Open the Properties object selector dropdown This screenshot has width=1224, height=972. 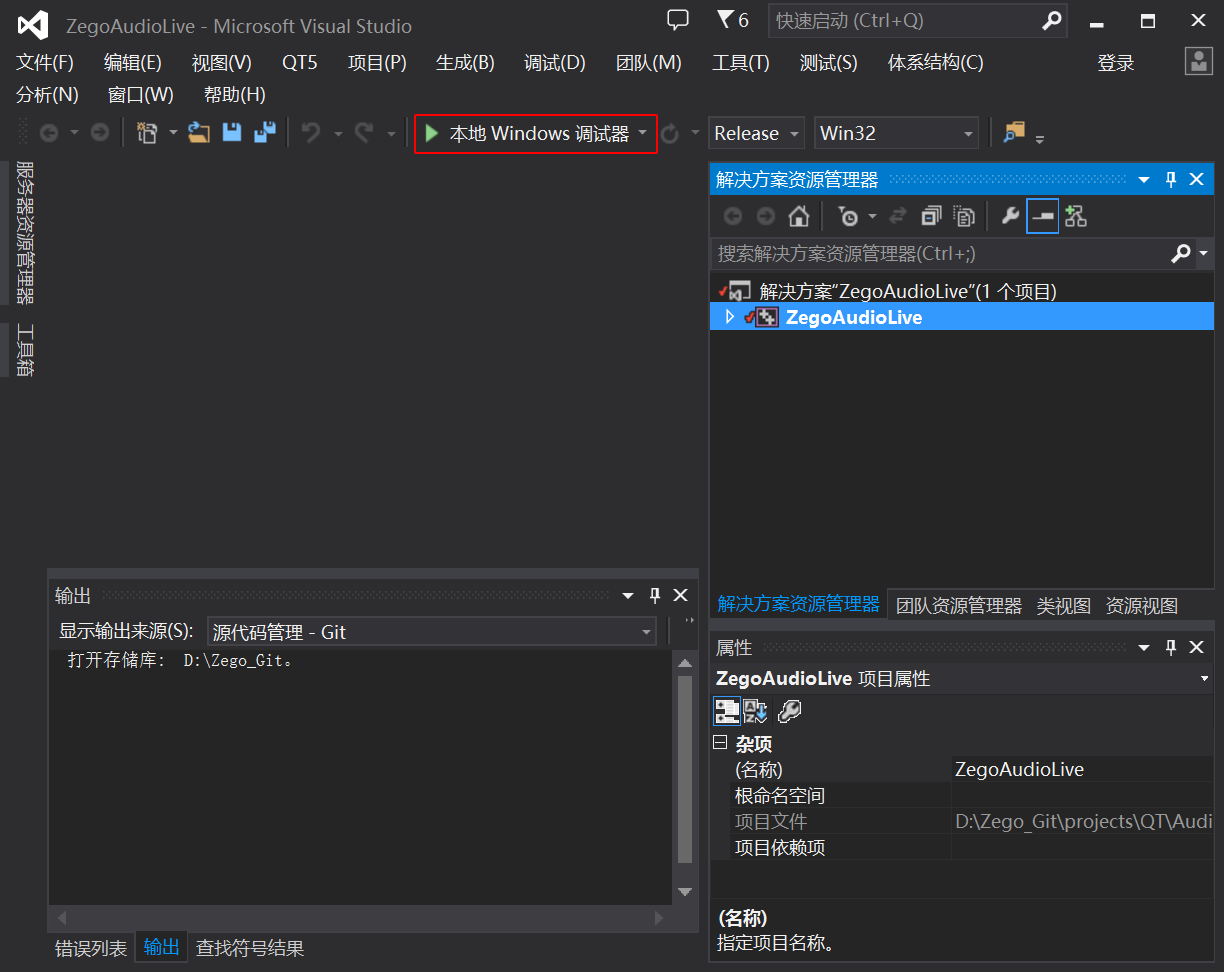pyautogui.click(x=1204, y=679)
